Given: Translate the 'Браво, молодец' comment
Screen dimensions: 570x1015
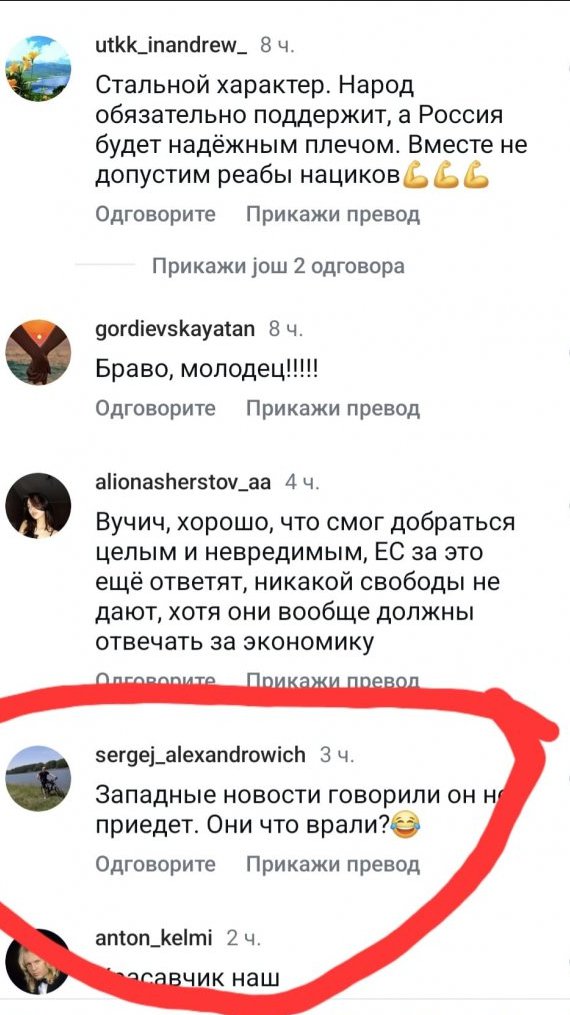Looking at the screenshot, I should point(333,409).
